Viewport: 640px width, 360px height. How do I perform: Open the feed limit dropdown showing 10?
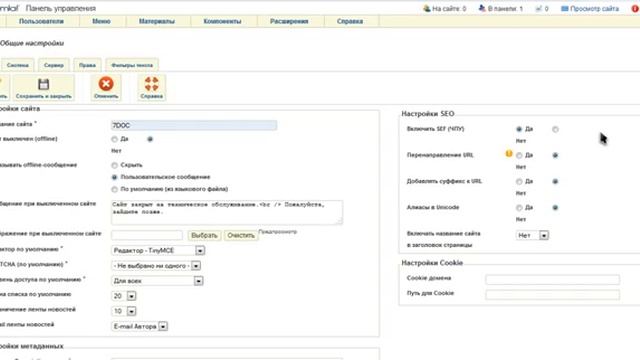(x=124, y=311)
